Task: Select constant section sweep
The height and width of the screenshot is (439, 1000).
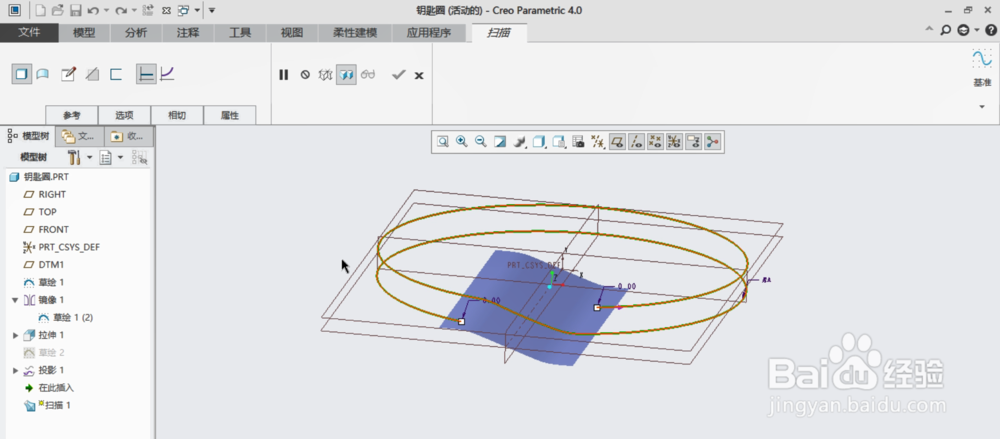Action: click(146, 75)
